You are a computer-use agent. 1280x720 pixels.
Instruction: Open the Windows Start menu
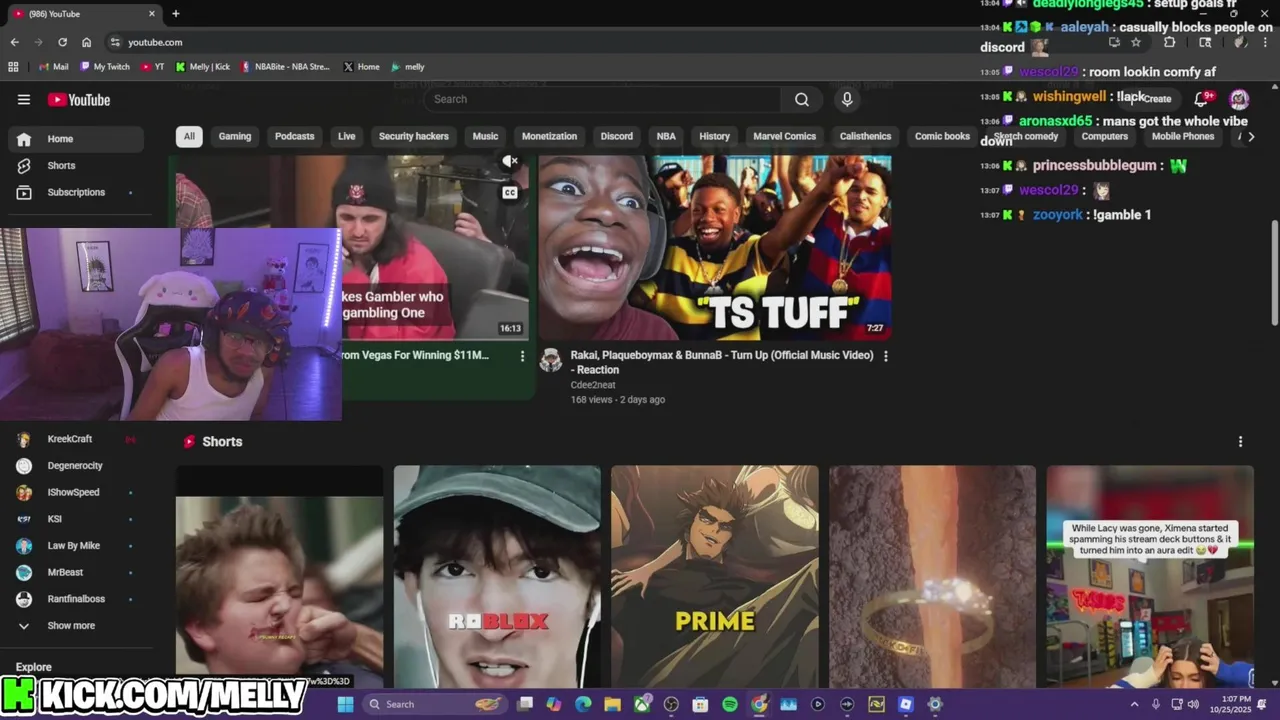click(x=345, y=704)
